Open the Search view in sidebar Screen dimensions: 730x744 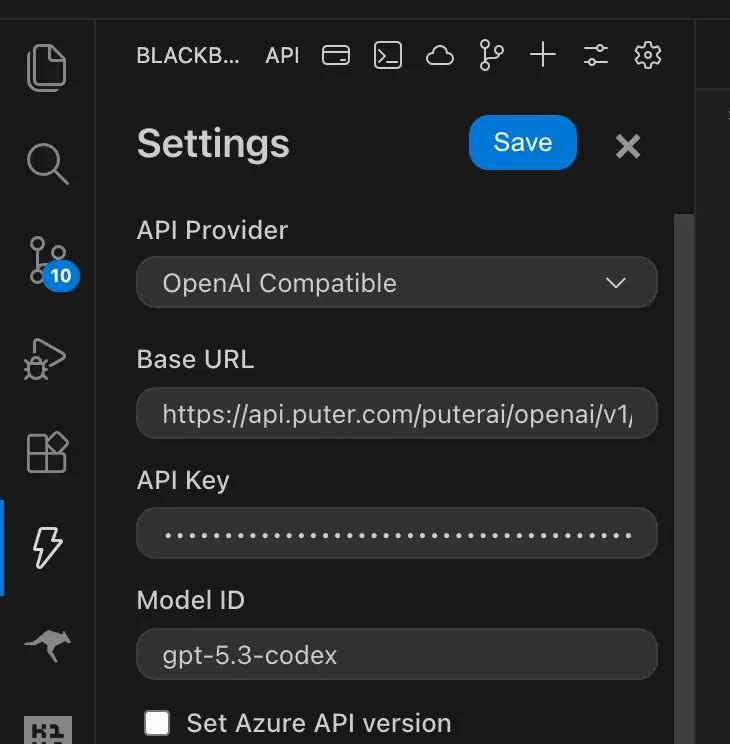tap(47, 163)
